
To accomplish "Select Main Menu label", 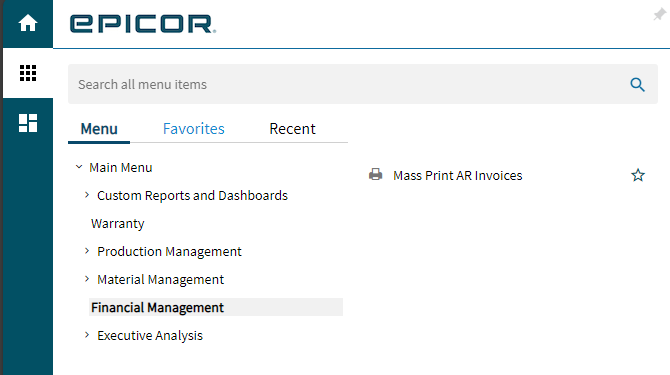I will pyautogui.click(x=120, y=167).
